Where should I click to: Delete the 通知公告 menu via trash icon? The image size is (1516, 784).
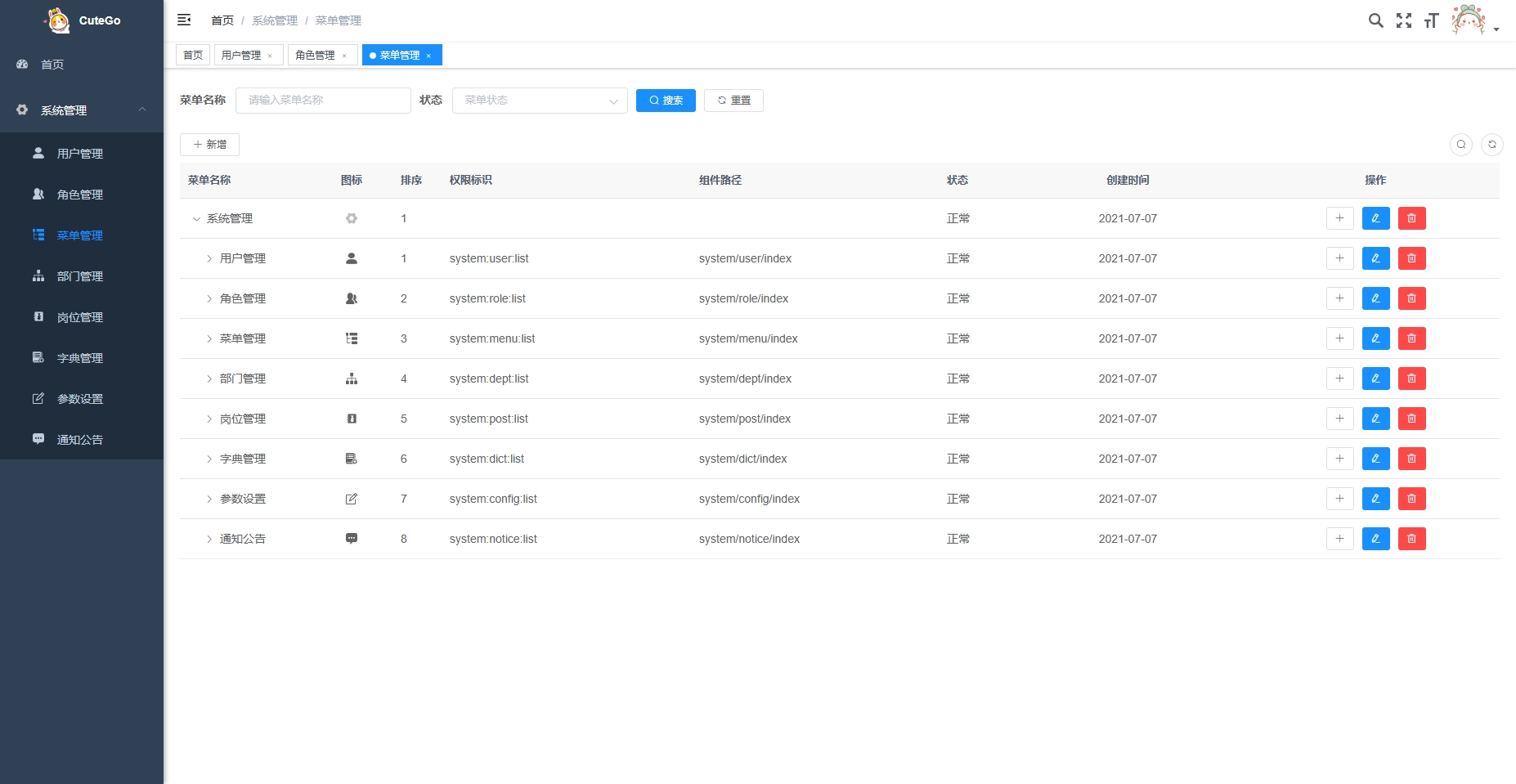point(1412,539)
